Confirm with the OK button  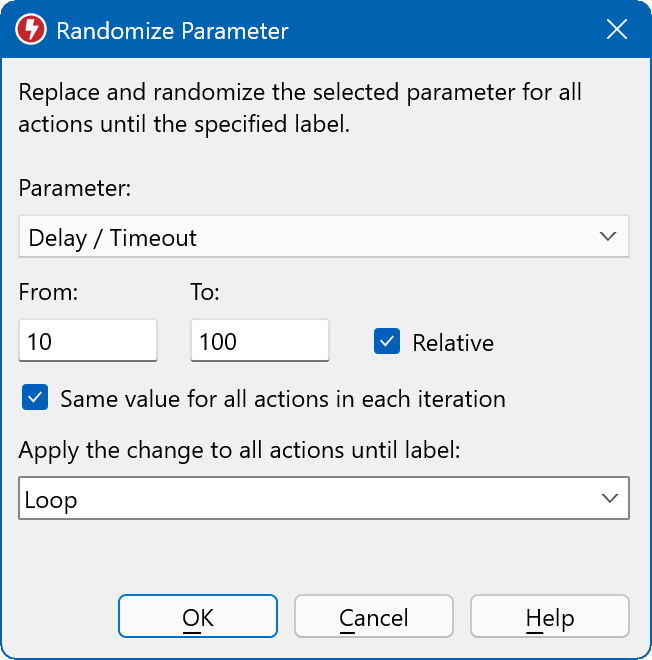[x=198, y=617]
